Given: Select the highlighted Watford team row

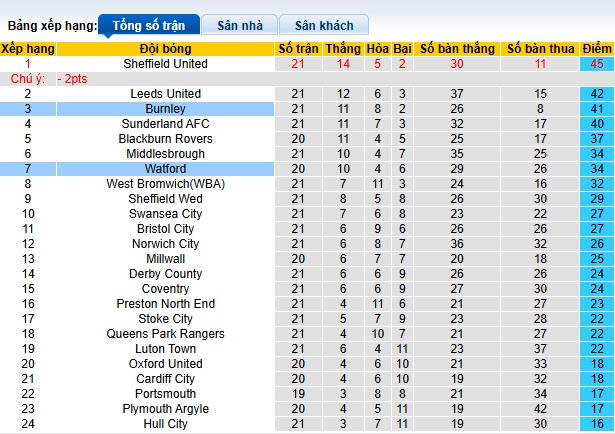Looking at the screenshot, I should click(x=166, y=169).
